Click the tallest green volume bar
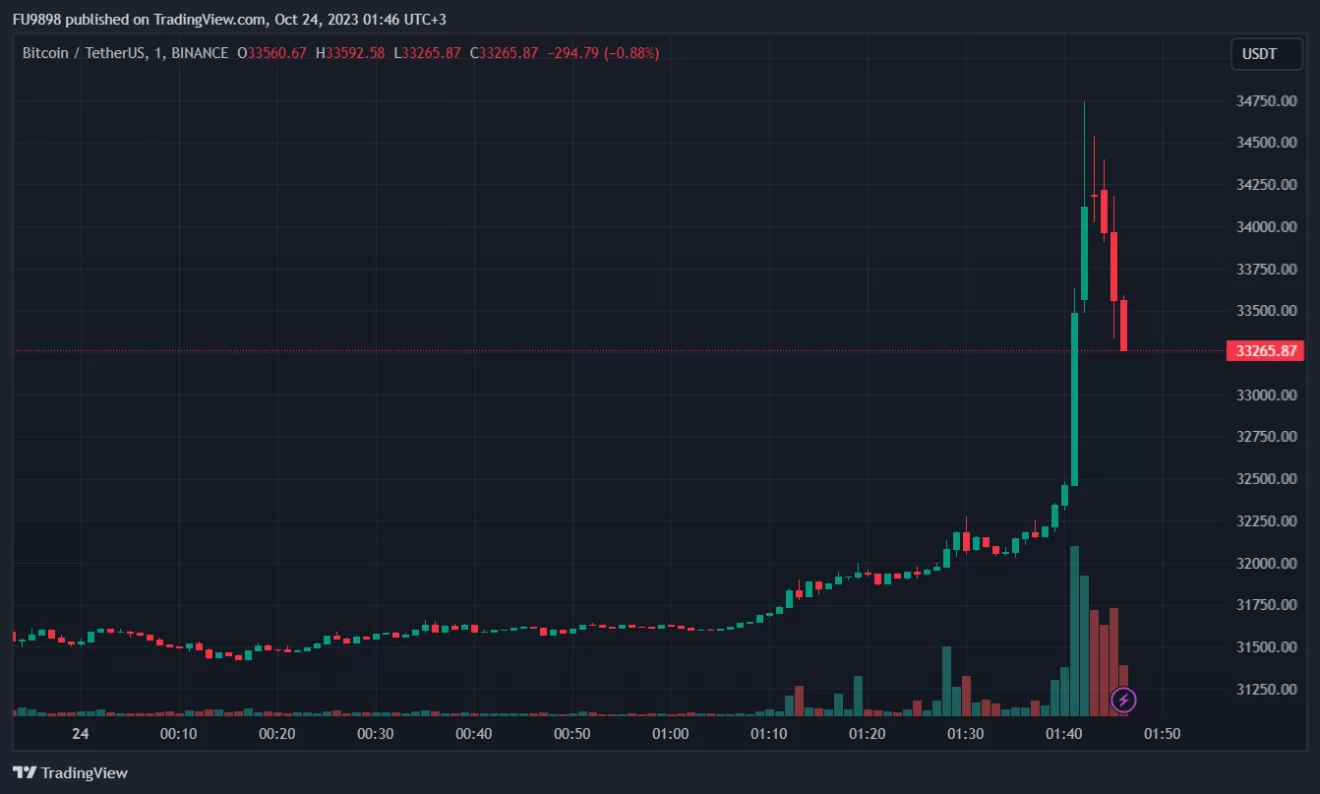 click(x=1074, y=630)
